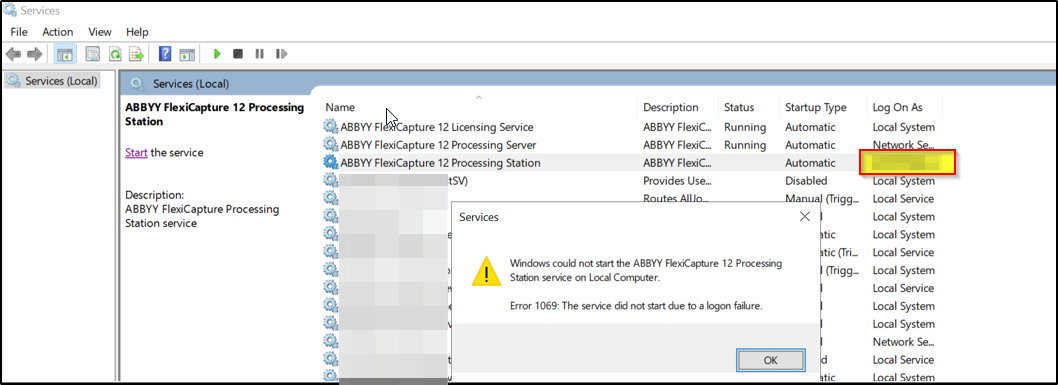Click the 'Routes AllJo...' description cell
Image resolution: width=1058 pixels, height=385 pixels.
(x=676, y=198)
